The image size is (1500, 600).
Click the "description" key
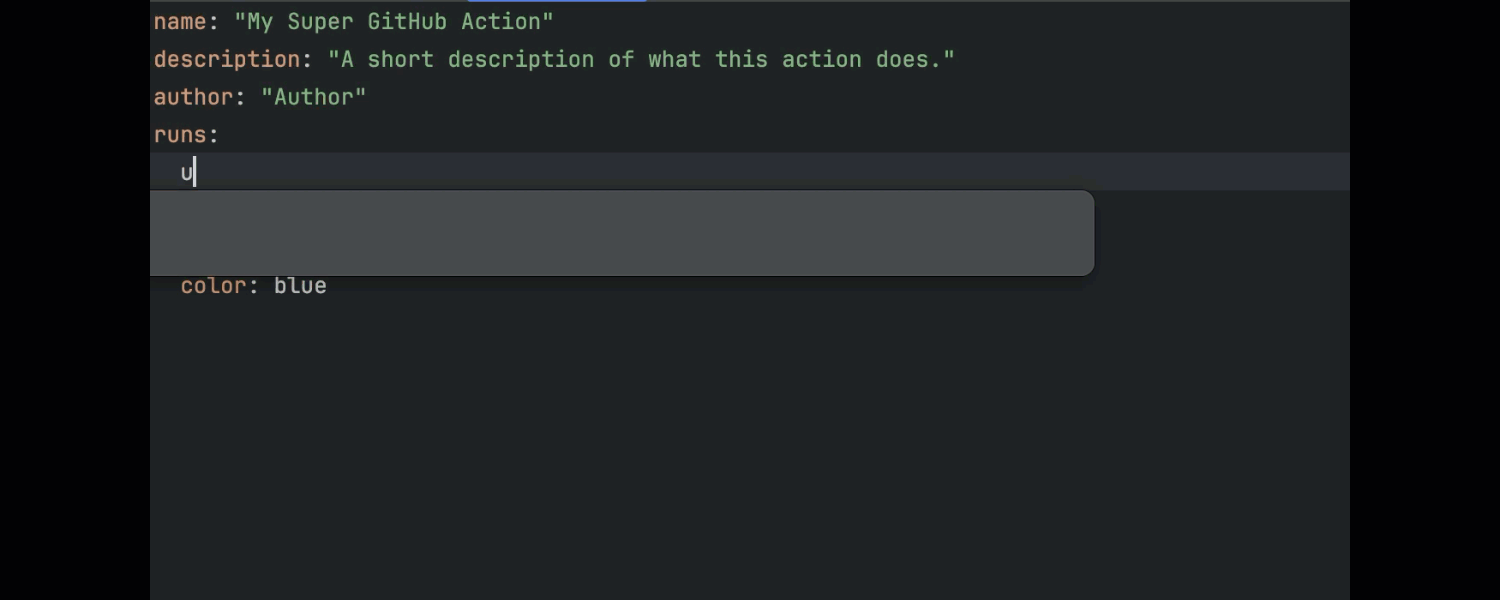tap(226, 59)
